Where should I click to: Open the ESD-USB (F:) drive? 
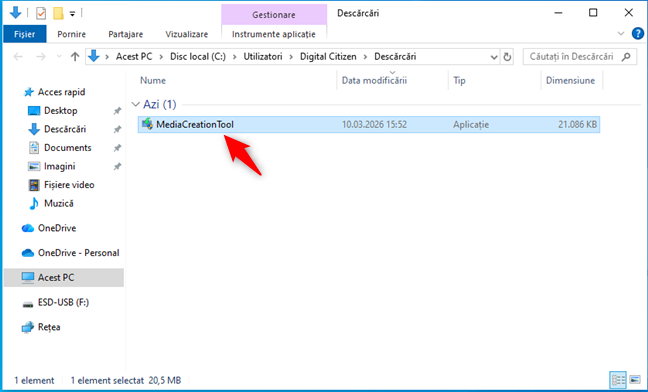(63, 302)
